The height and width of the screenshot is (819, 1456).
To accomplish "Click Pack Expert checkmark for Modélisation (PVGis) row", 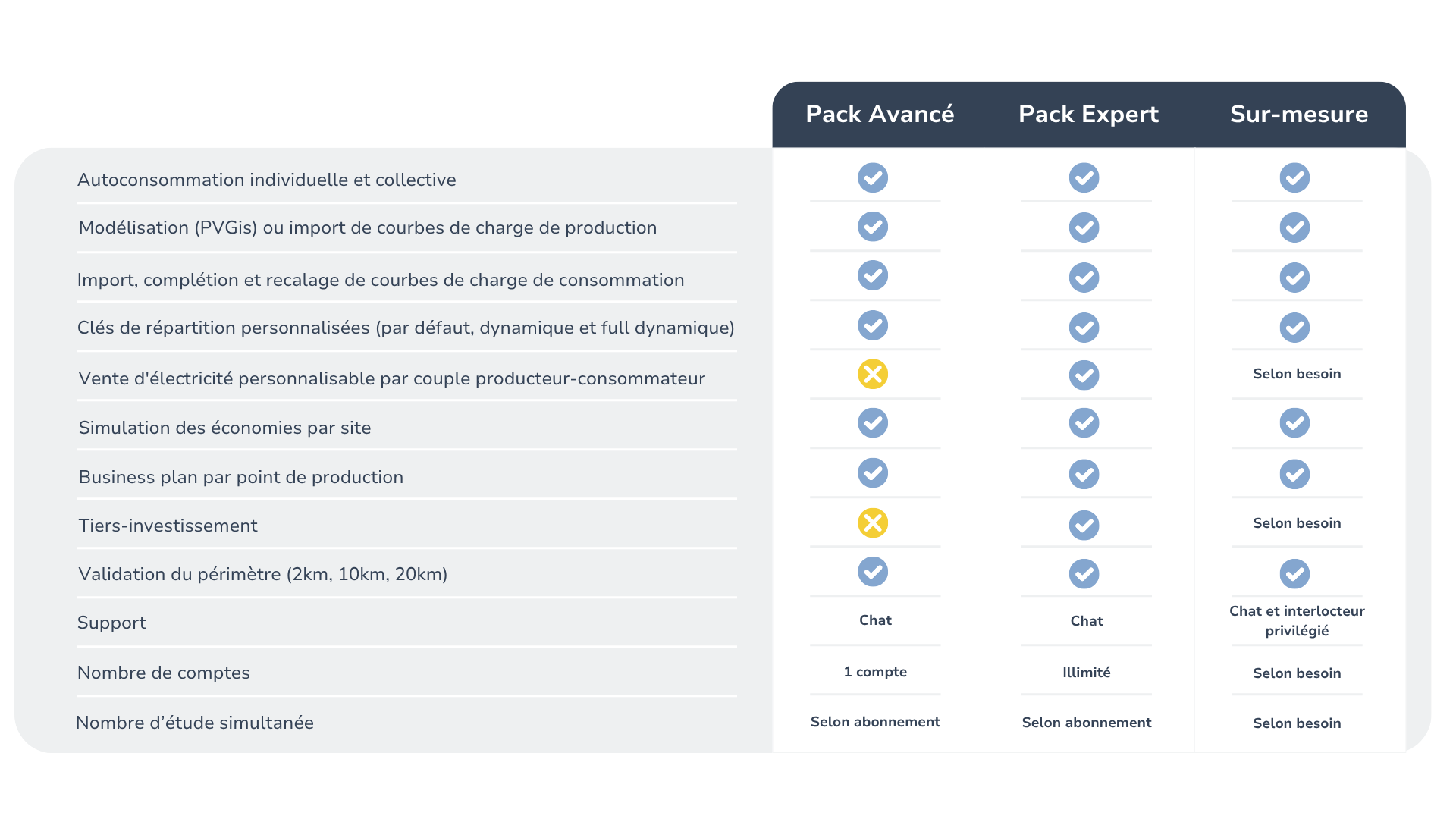I will coord(1084,227).
